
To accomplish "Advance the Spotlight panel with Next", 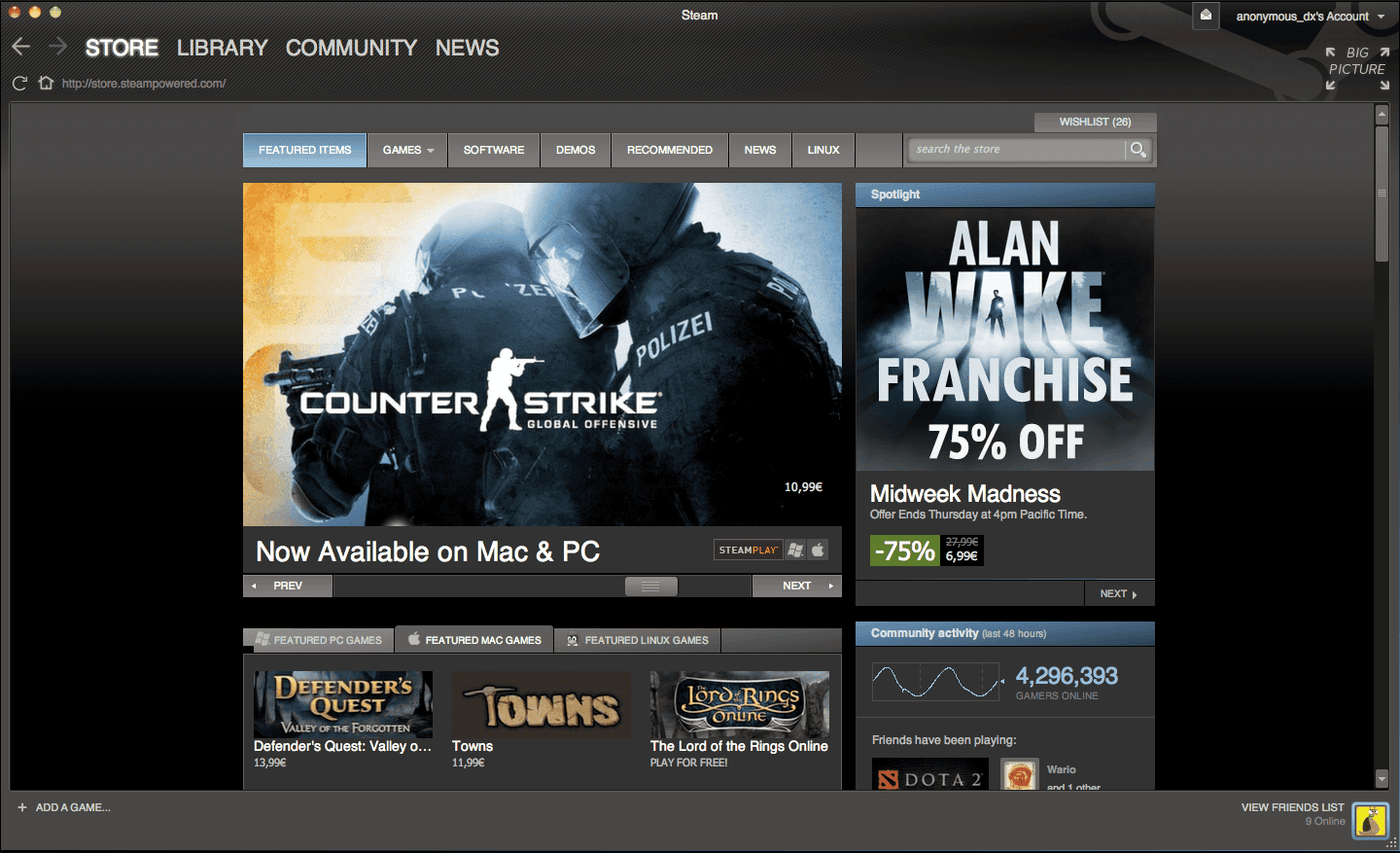I will point(1118,593).
